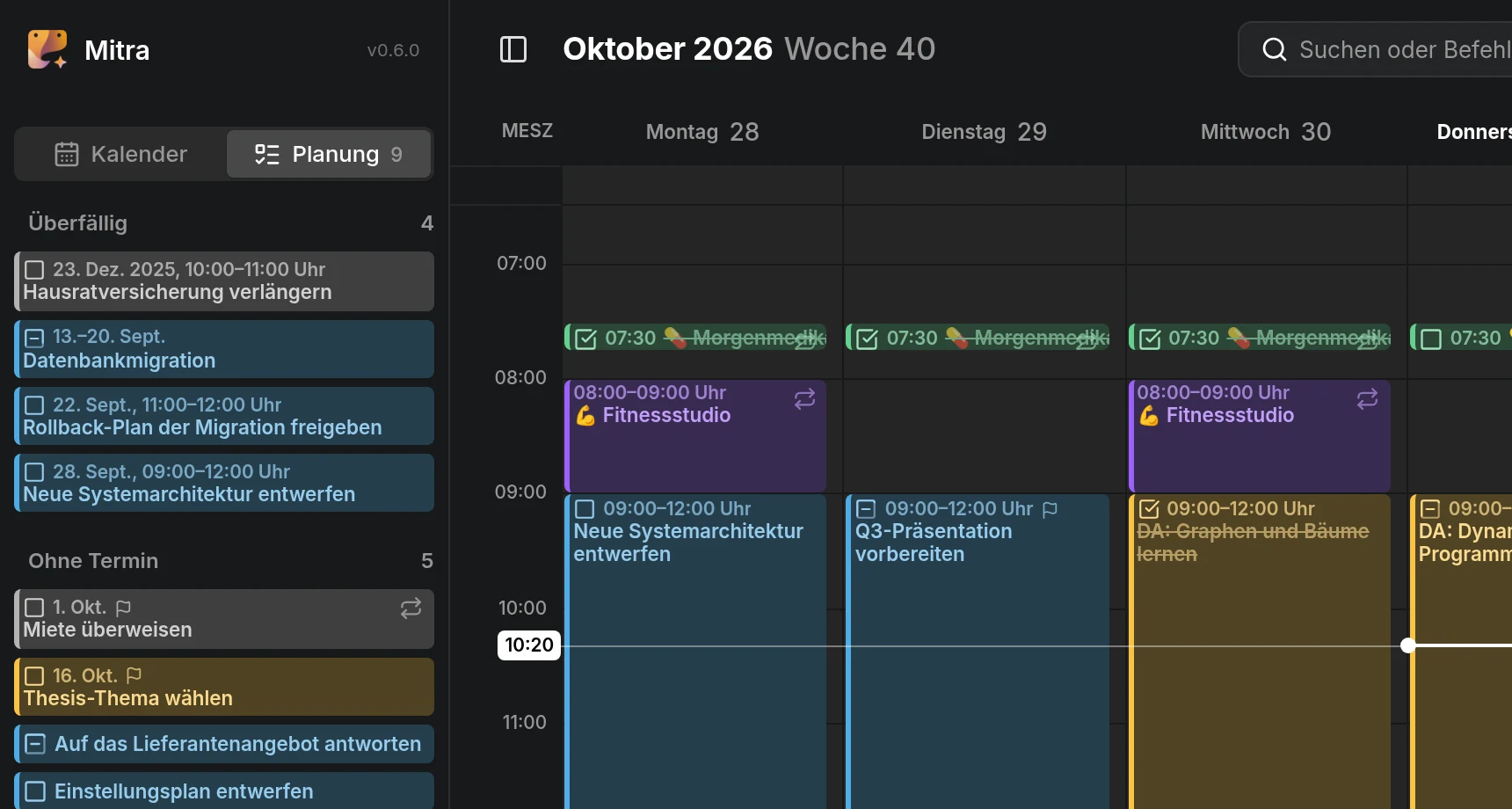
Task: Tick the Miete überweisen checkbox
Action: point(34,608)
